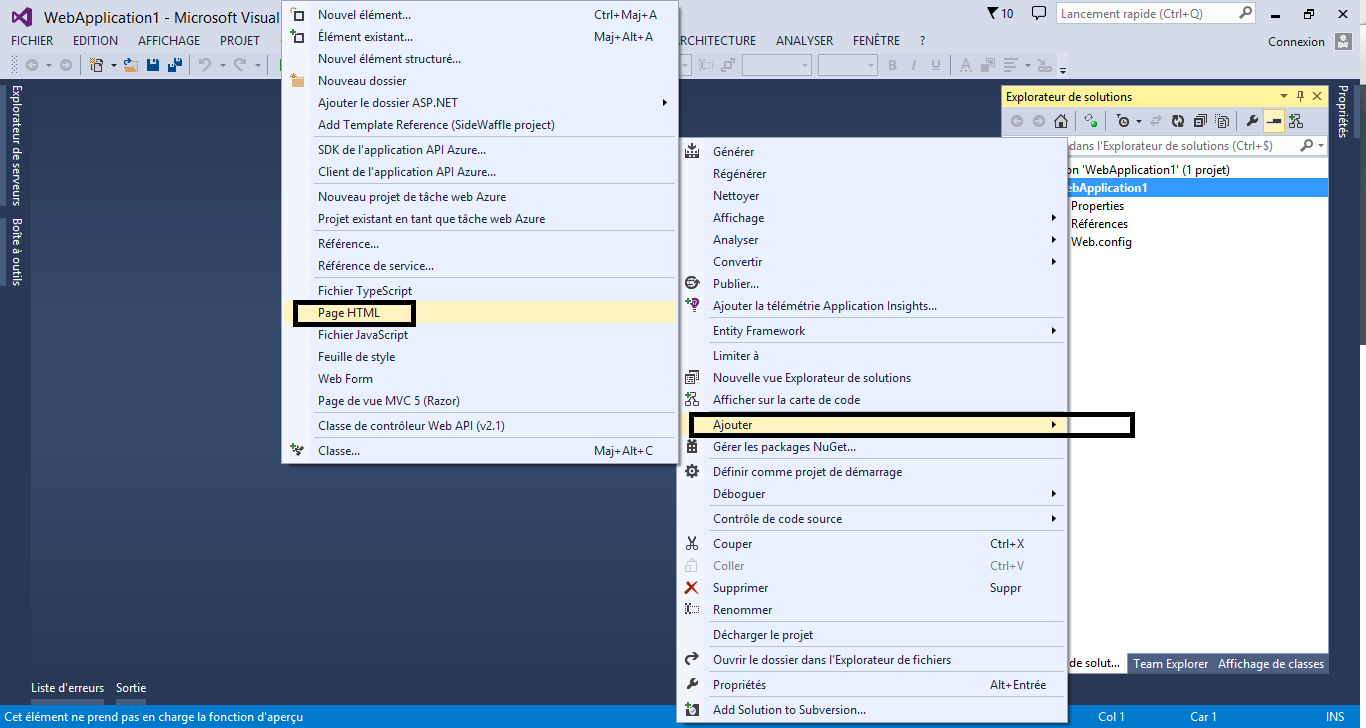The height and width of the screenshot is (728, 1366).
Task: Expand Ajouter le dossier ASP.NET submenu
Action: (480, 103)
